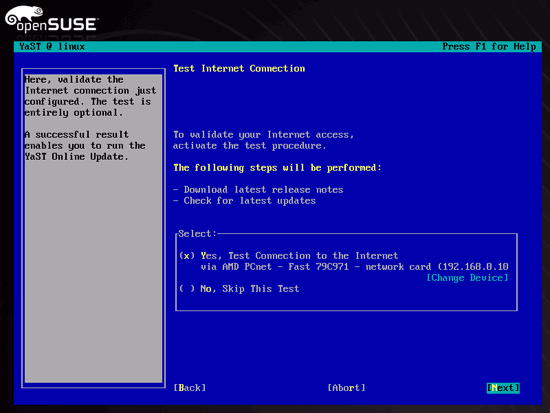This screenshot has width=550, height=413.
Task: Click the following steps will be performed line
Action: [277, 168]
